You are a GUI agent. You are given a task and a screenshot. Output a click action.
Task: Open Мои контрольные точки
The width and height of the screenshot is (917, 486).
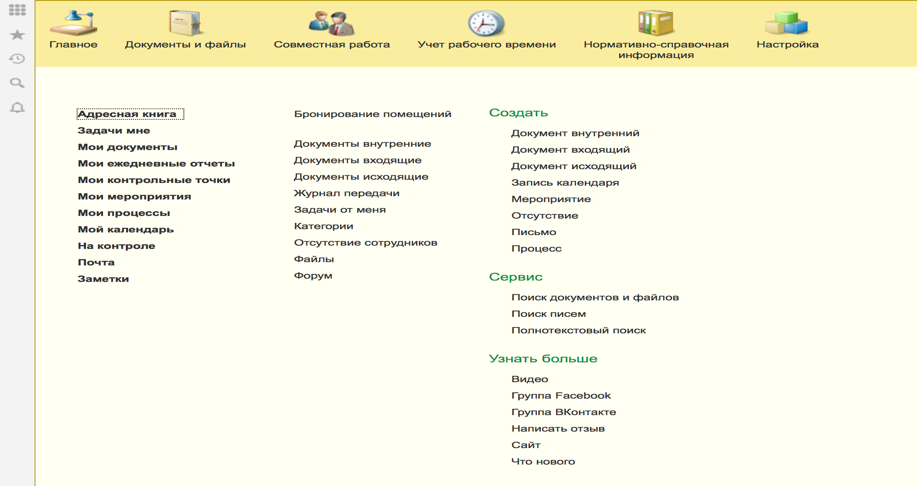tap(154, 180)
